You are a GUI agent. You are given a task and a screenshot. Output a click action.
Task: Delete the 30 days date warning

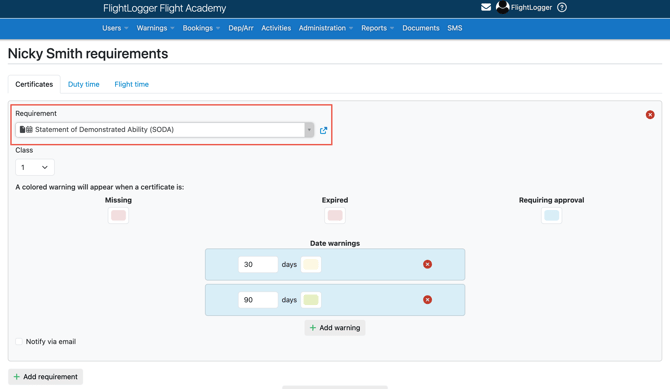coord(427,264)
